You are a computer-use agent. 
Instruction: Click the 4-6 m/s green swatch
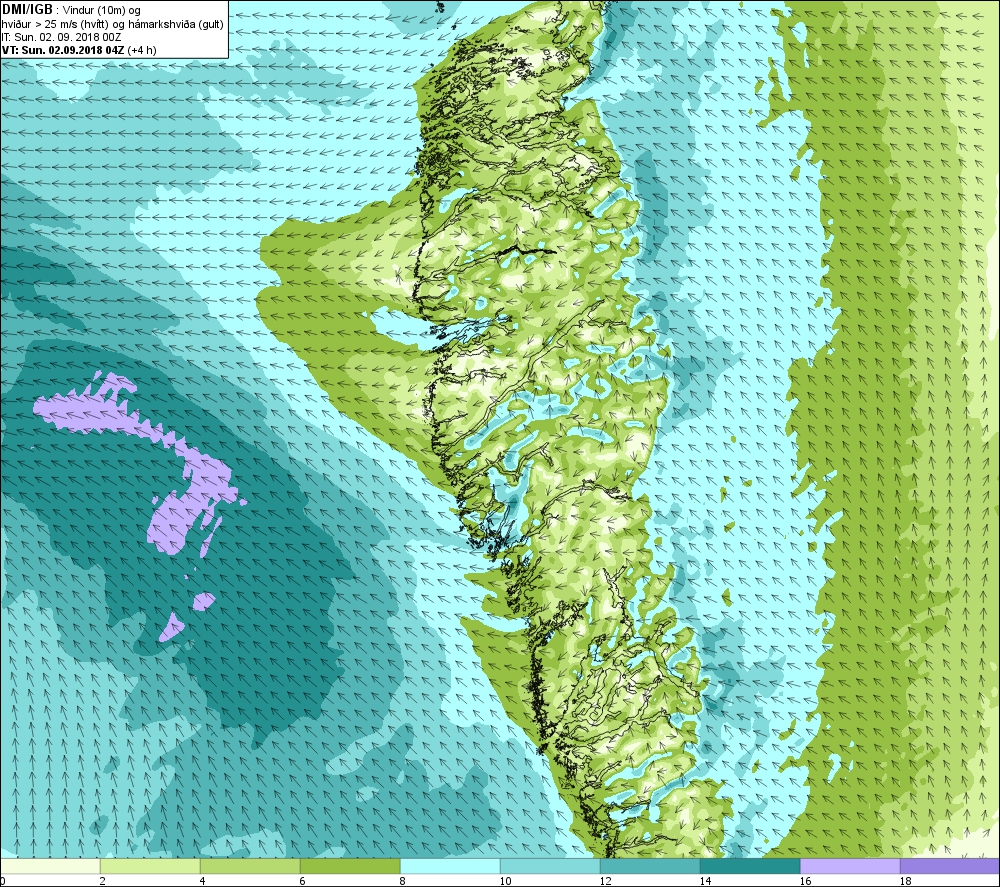click(250, 866)
